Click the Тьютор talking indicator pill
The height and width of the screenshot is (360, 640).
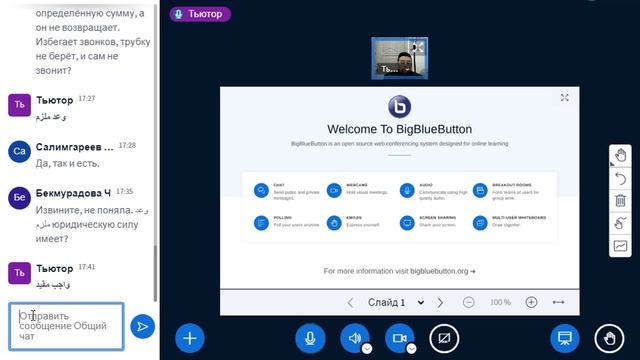point(200,14)
